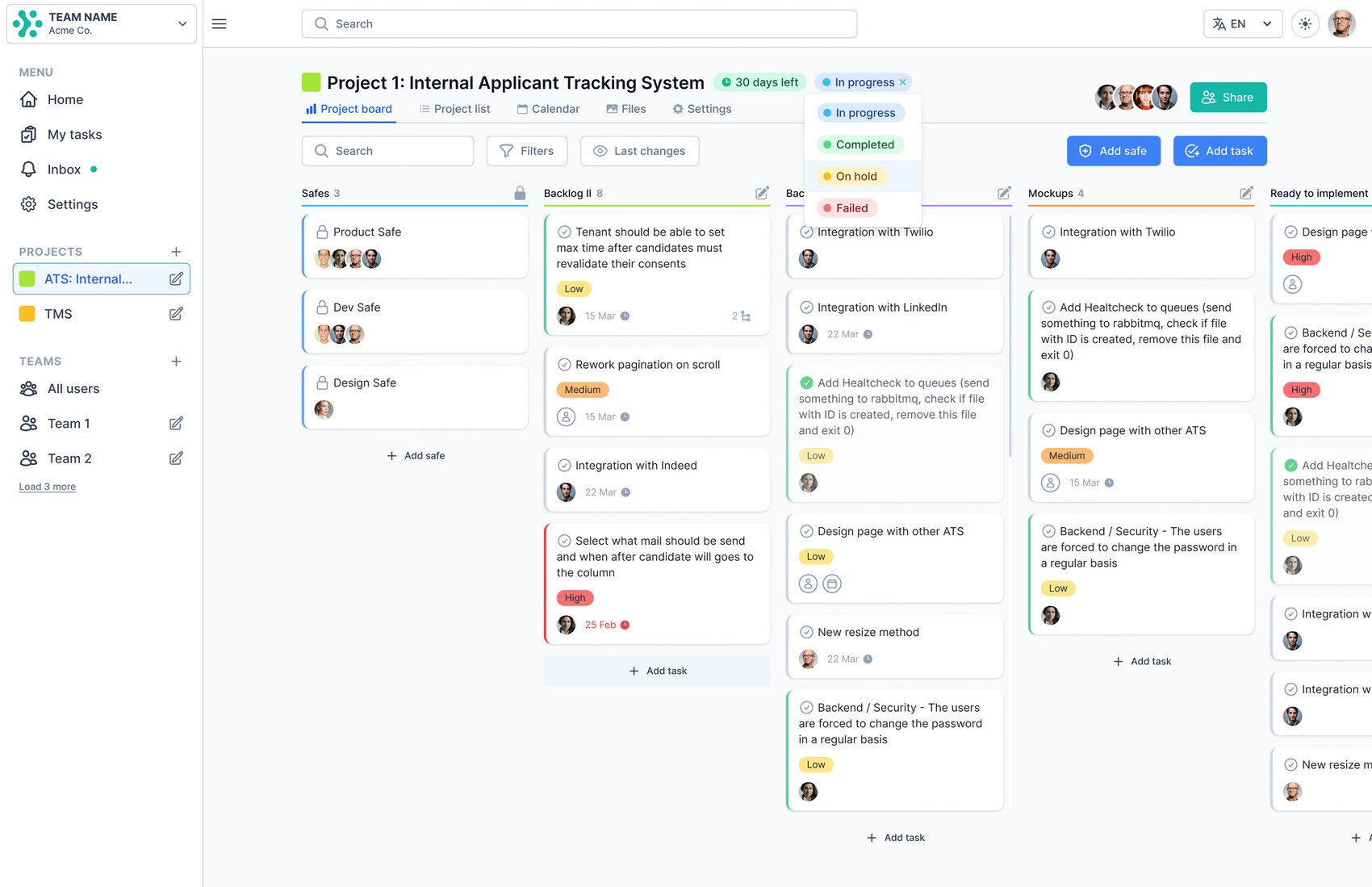Click the Safes column lock icon

click(520, 193)
